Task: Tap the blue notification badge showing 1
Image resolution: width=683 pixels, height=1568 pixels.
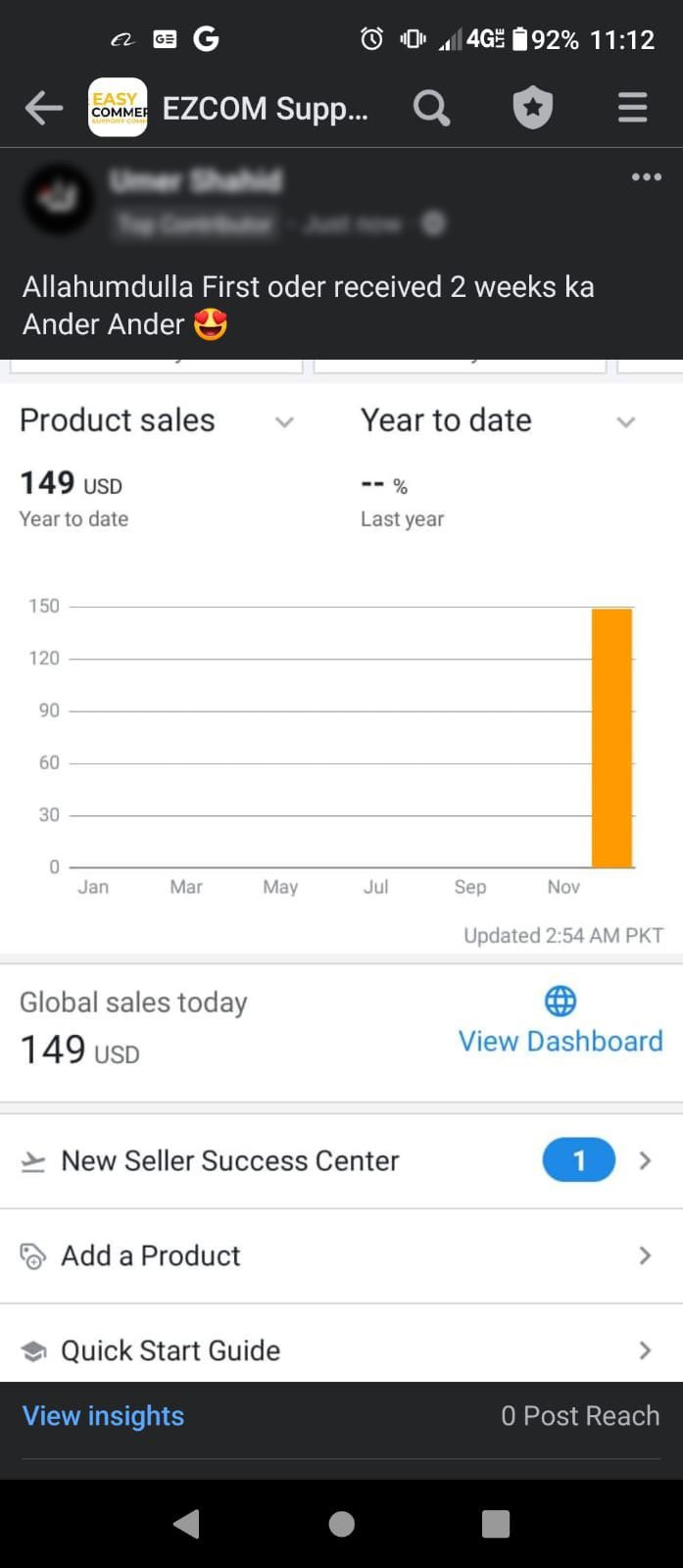Action: [578, 1161]
